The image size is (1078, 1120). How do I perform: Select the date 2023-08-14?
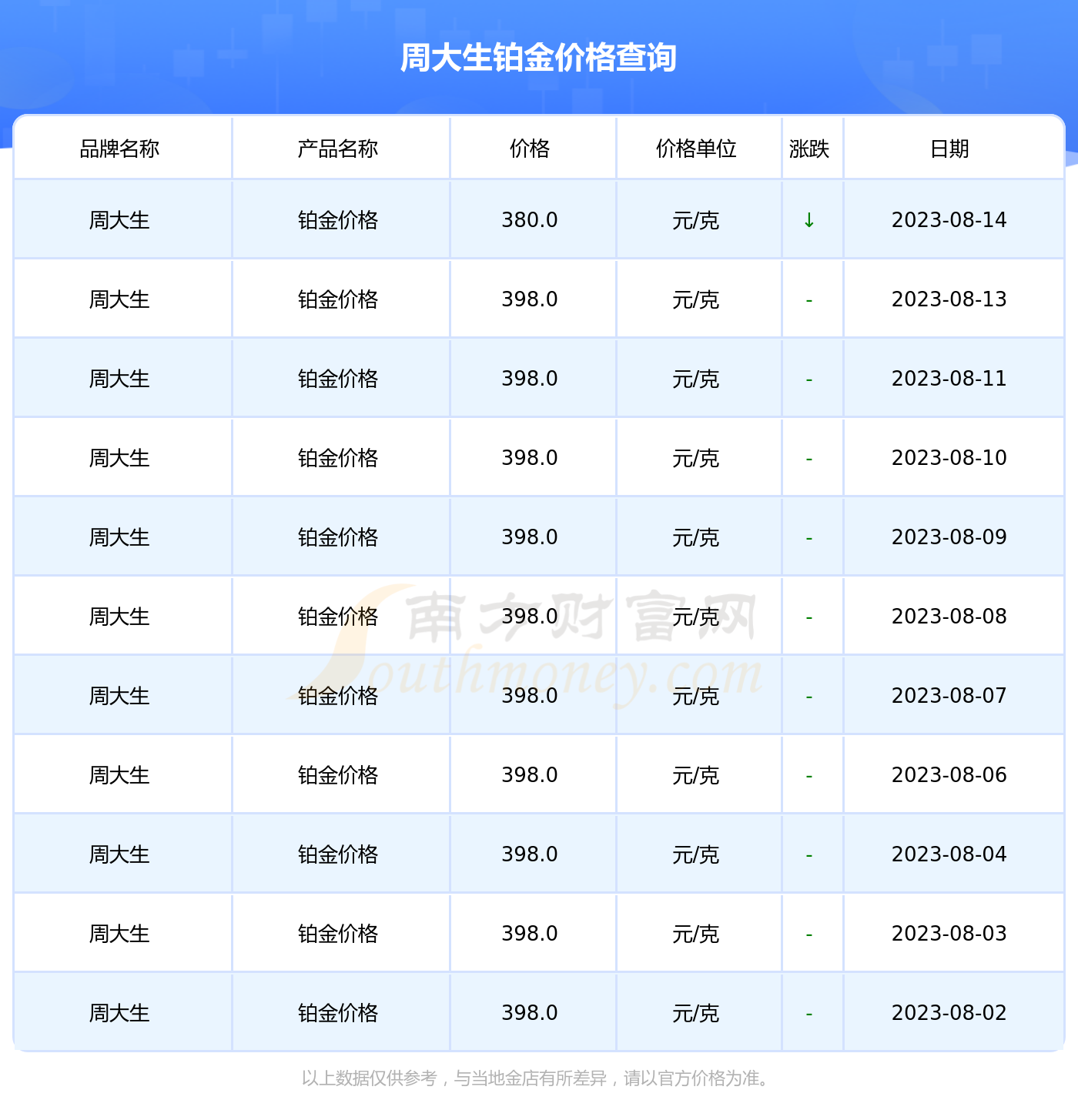point(949,220)
